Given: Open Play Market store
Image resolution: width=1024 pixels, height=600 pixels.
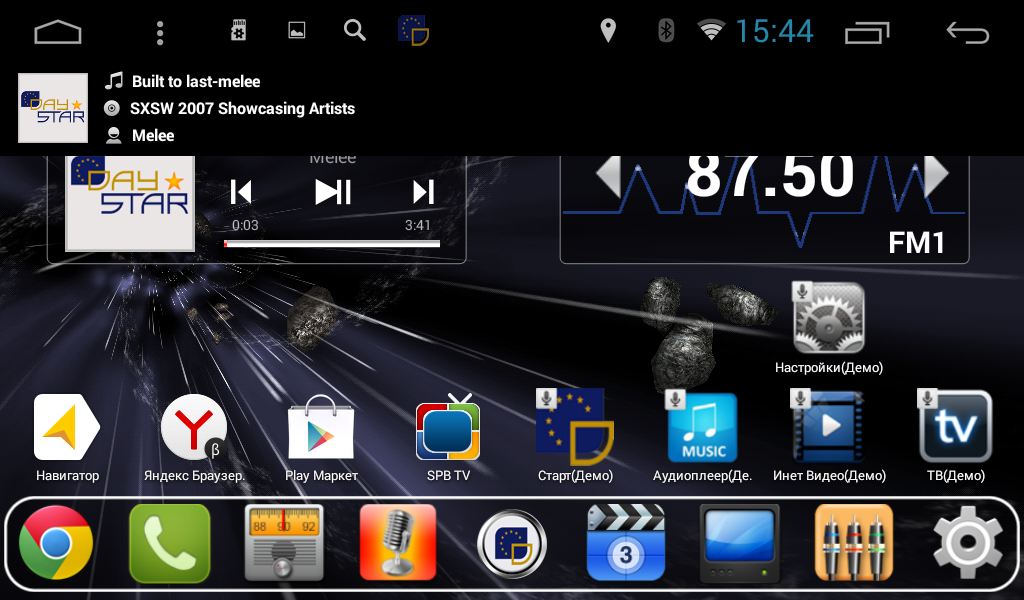Looking at the screenshot, I should pos(321,428).
